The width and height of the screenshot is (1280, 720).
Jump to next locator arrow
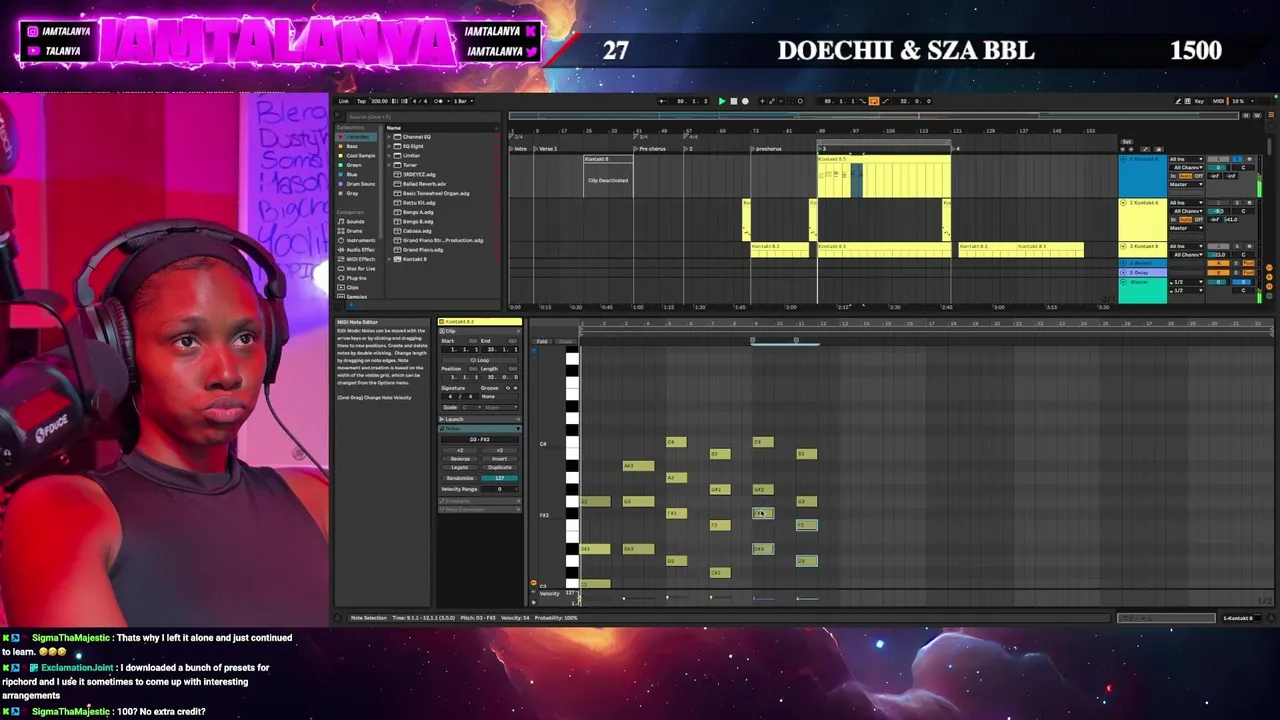pos(1131,149)
